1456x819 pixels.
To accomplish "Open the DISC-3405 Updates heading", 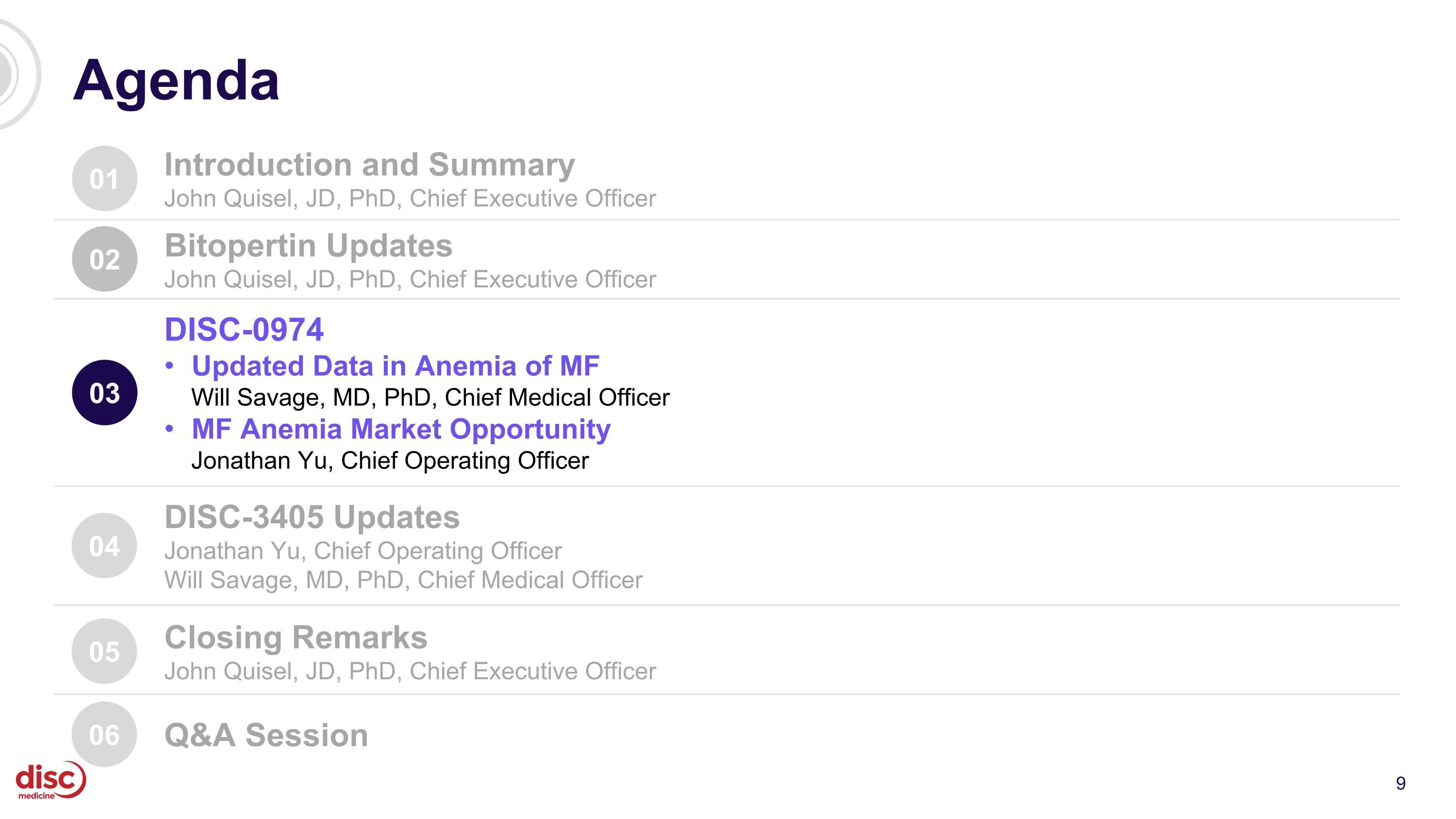I will [312, 517].
